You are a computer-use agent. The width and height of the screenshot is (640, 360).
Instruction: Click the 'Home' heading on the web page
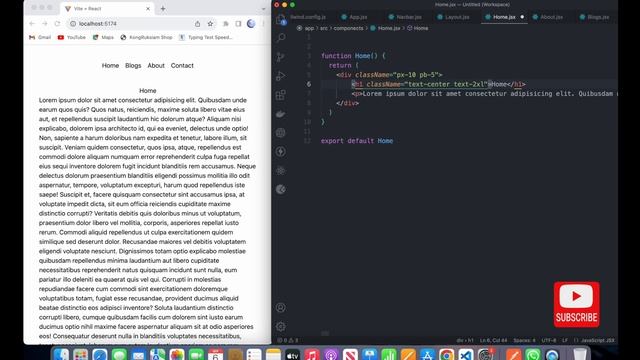tap(148, 91)
